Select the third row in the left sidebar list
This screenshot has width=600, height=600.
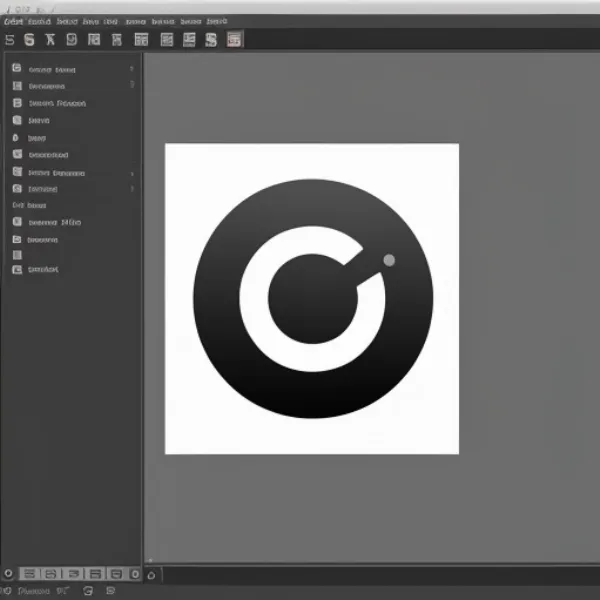point(57,103)
